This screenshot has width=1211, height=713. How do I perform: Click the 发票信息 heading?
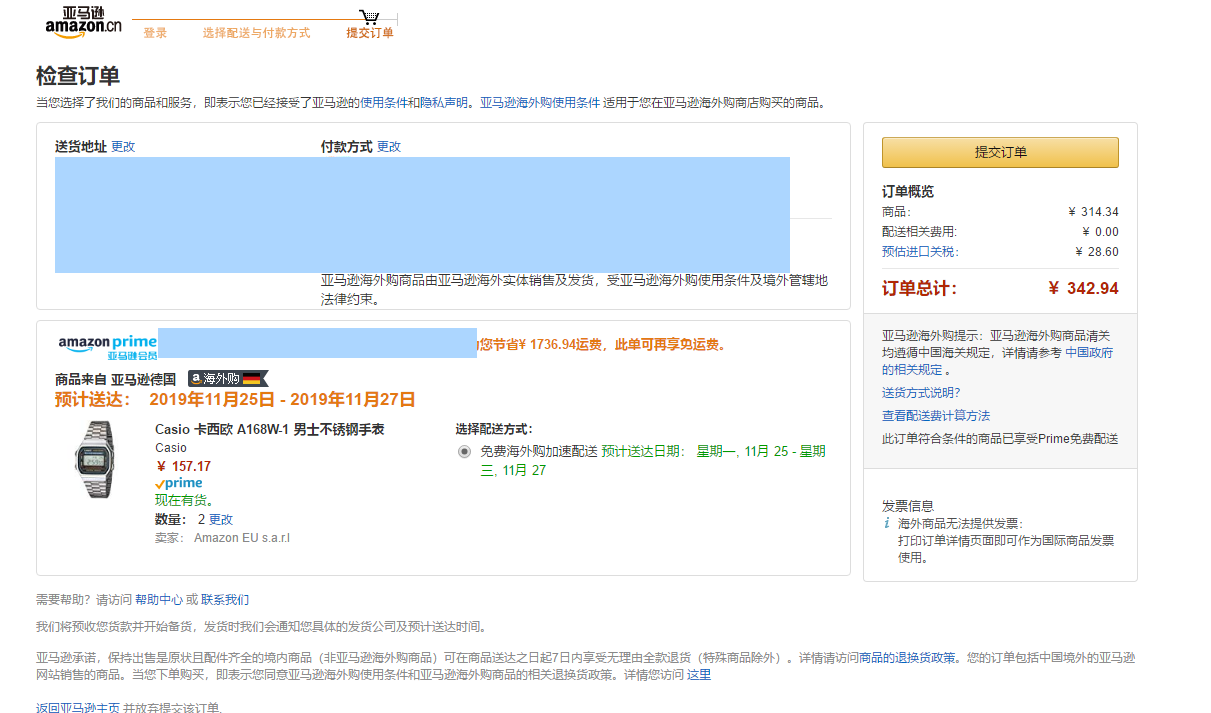point(908,506)
